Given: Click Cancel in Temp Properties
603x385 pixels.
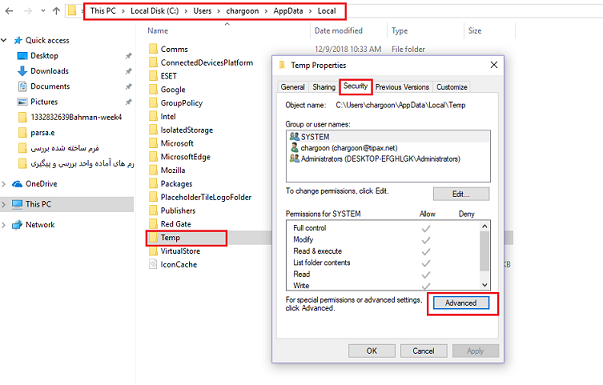Looking at the screenshot, I should (x=423, y=351).
